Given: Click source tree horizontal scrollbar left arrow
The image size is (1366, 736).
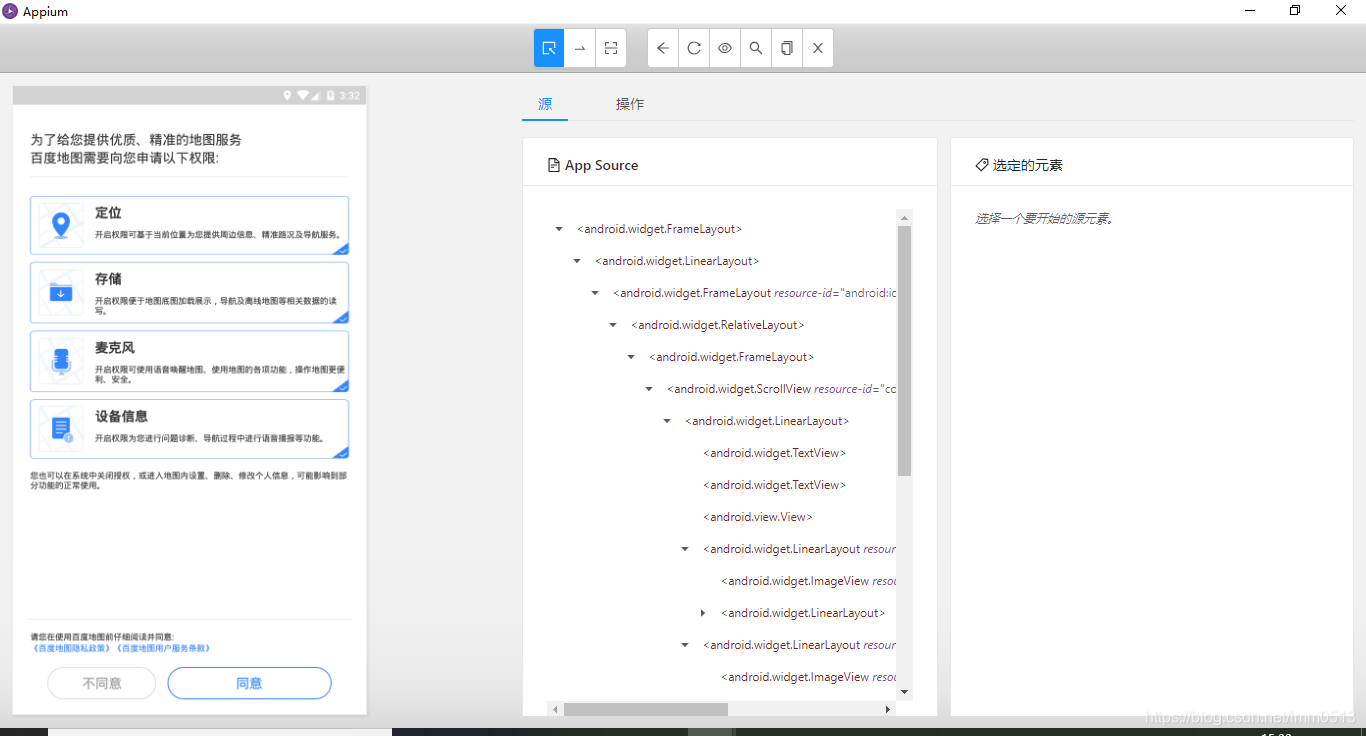Looking at the screenshot, I should [556, 709].
